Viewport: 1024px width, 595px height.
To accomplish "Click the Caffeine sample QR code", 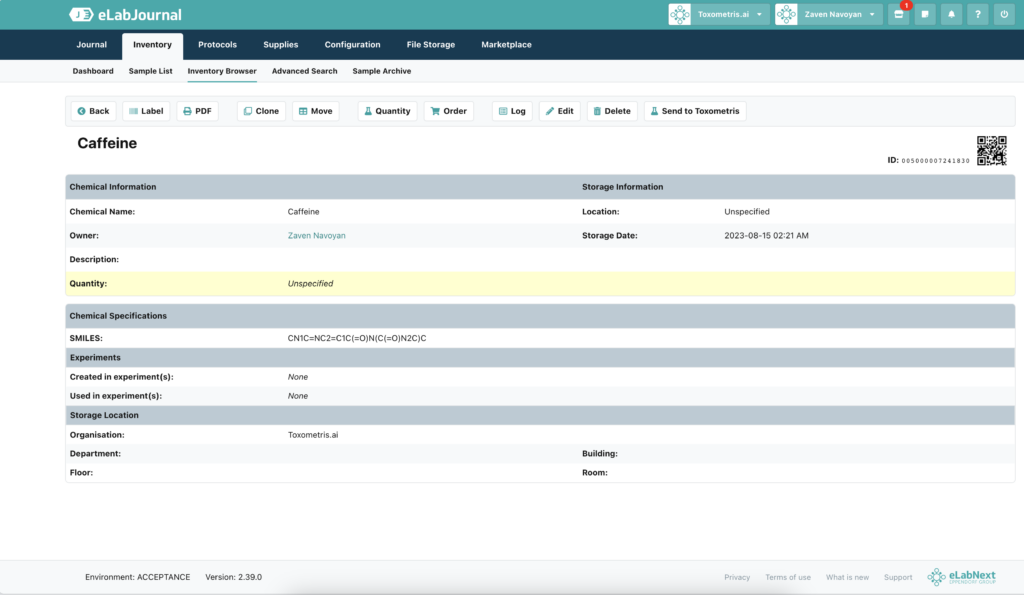I will pyautogui.click(x=991, y=151).
